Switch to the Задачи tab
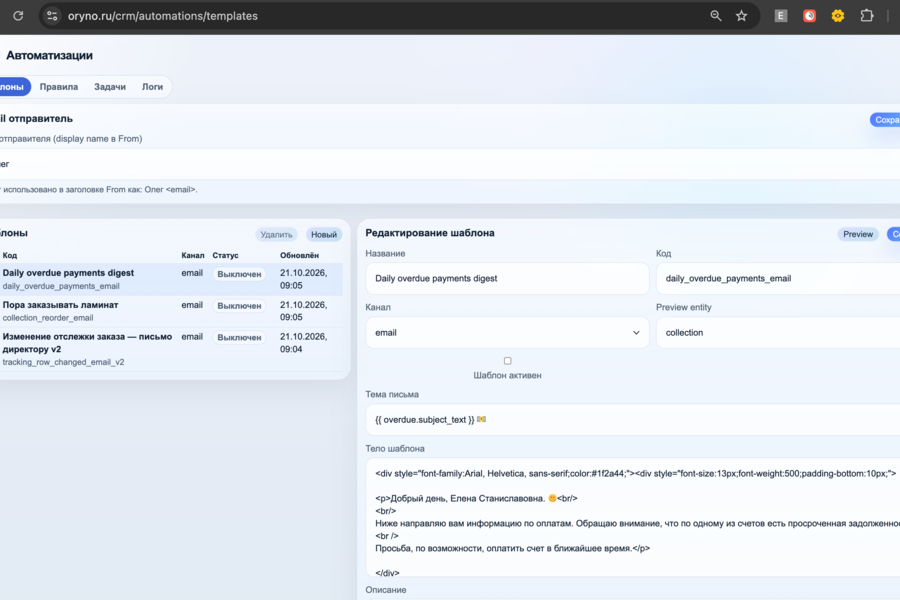This screenshot has height=600, width=900. click(110, 87)
